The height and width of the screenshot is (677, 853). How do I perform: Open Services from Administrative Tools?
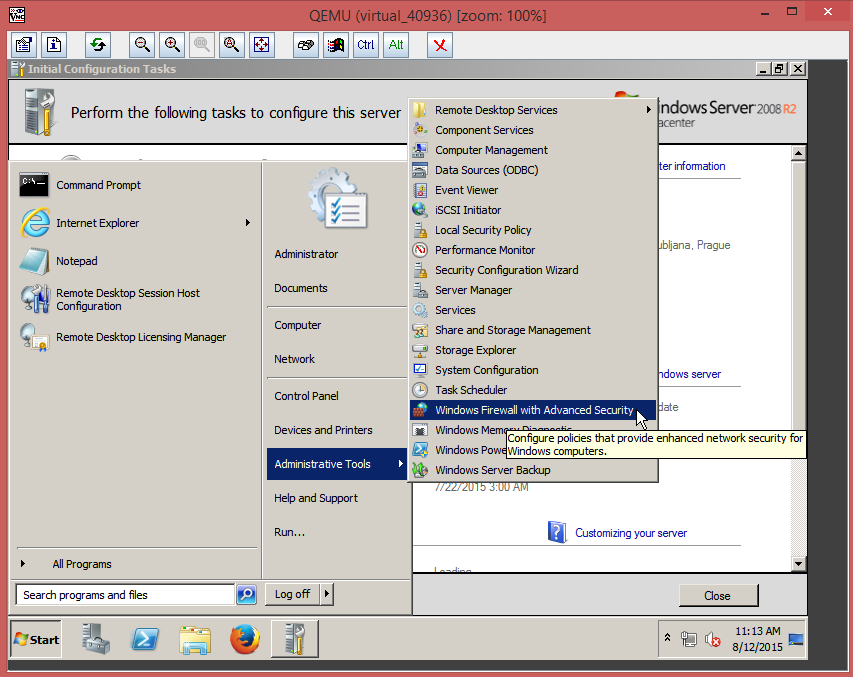(x=533, y=310)
